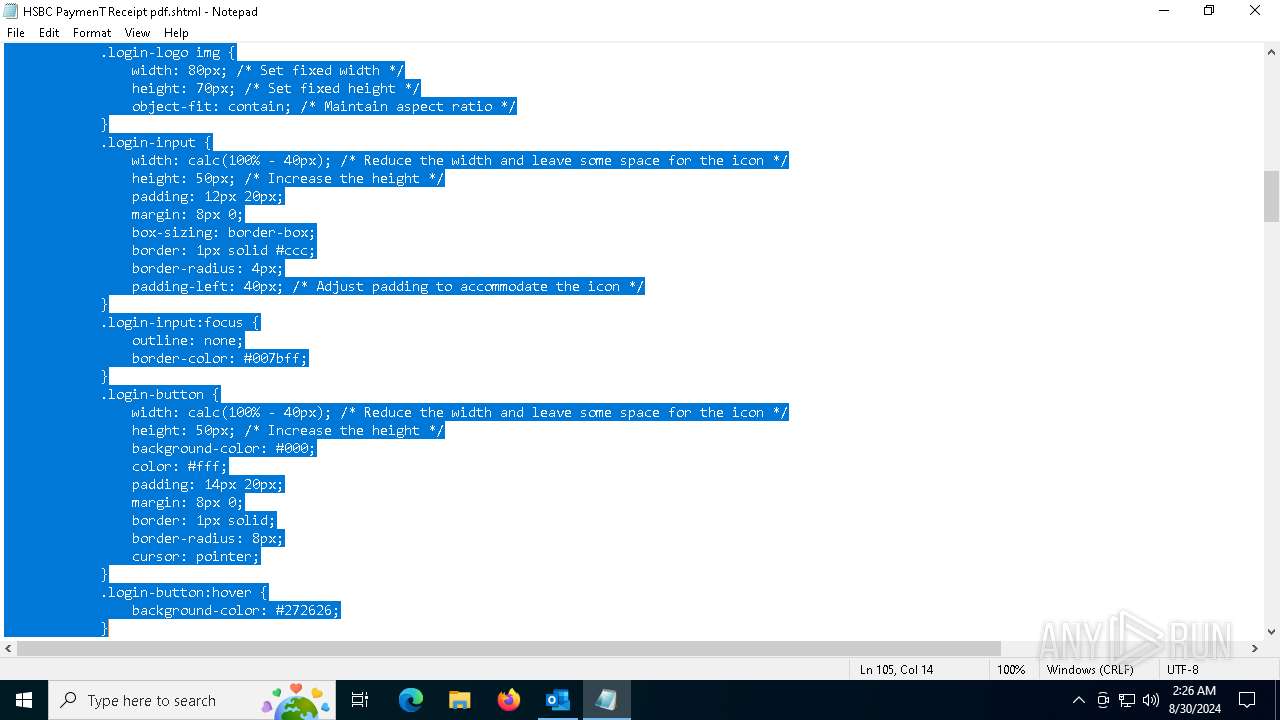Open the Edit menu
Viewport: 1280px width, 720px height.
click(49, 33)
